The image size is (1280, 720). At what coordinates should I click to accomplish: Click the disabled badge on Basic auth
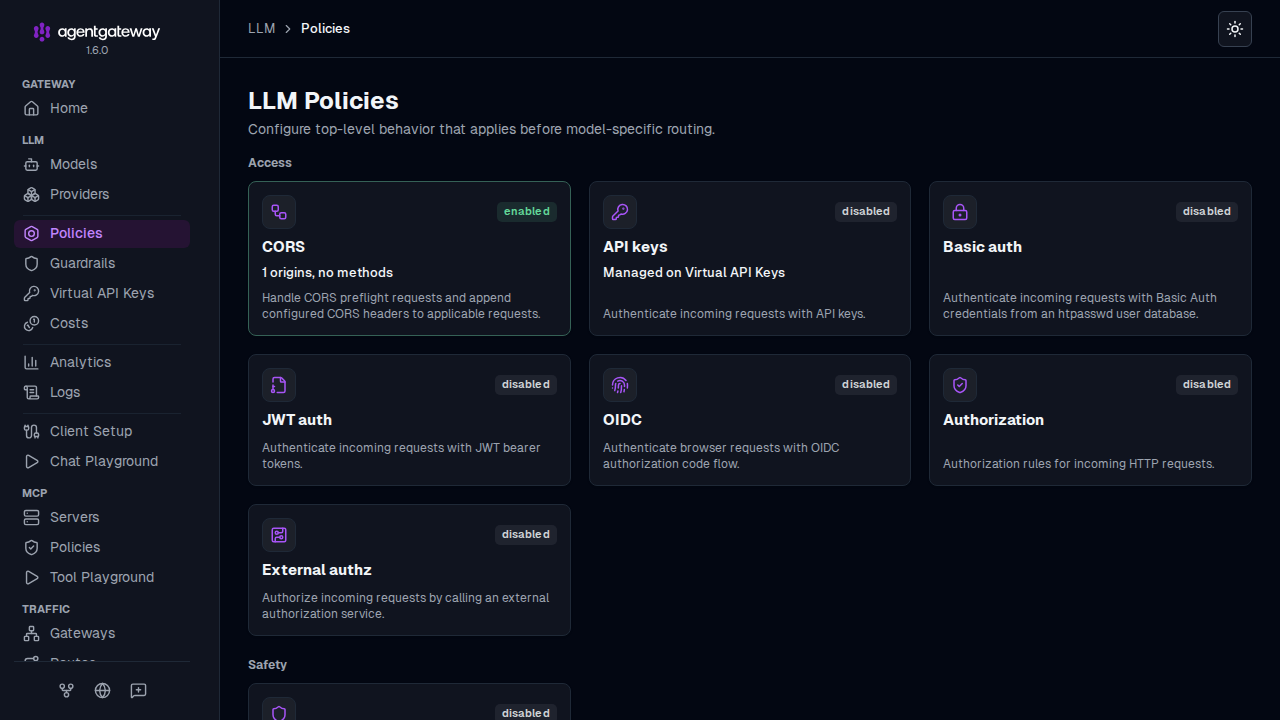[1207, 211]
